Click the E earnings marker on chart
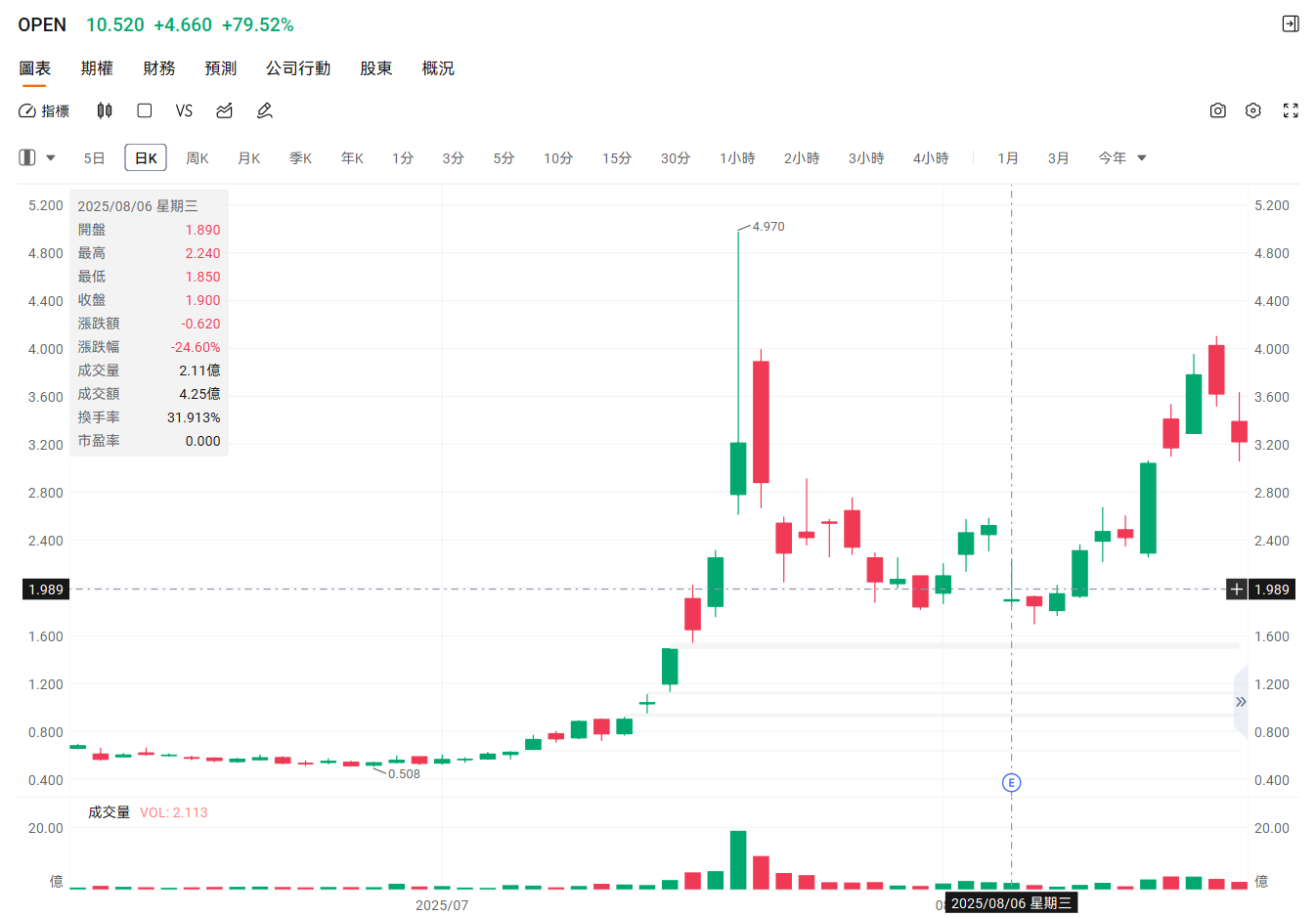Screen dimensions: 1316x917 point(1011,782)
